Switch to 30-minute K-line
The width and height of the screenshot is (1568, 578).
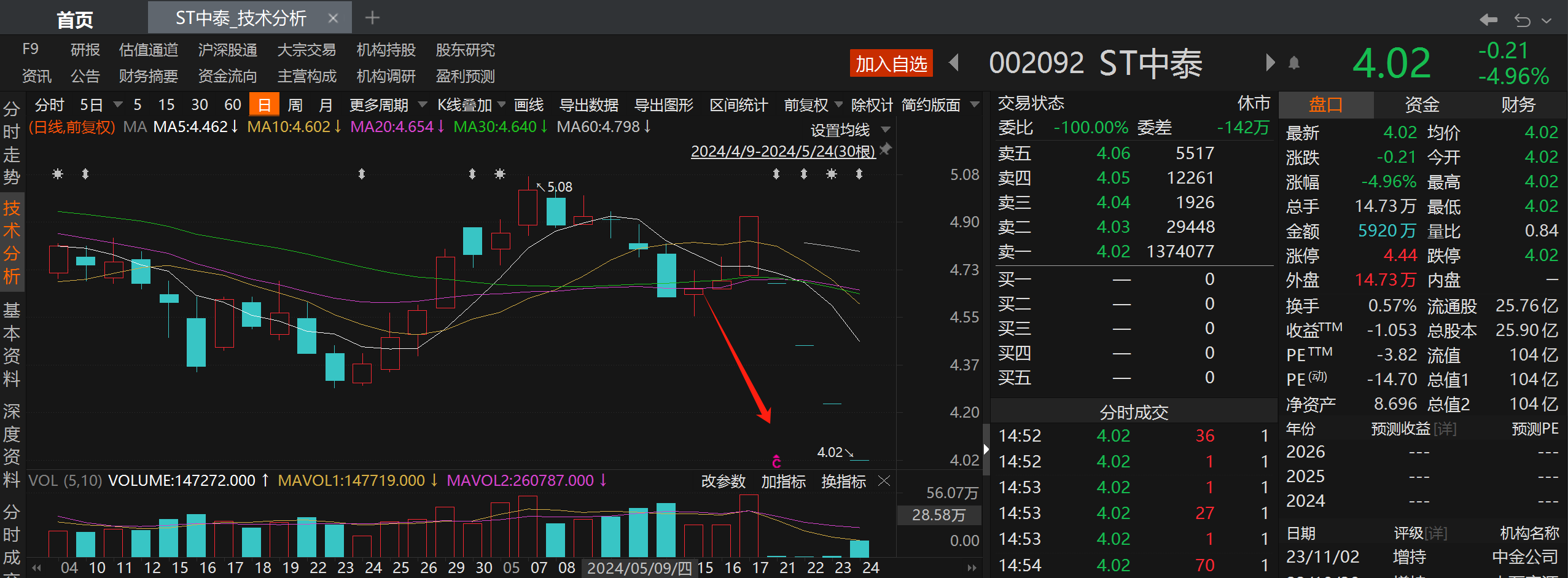(200, 105)
